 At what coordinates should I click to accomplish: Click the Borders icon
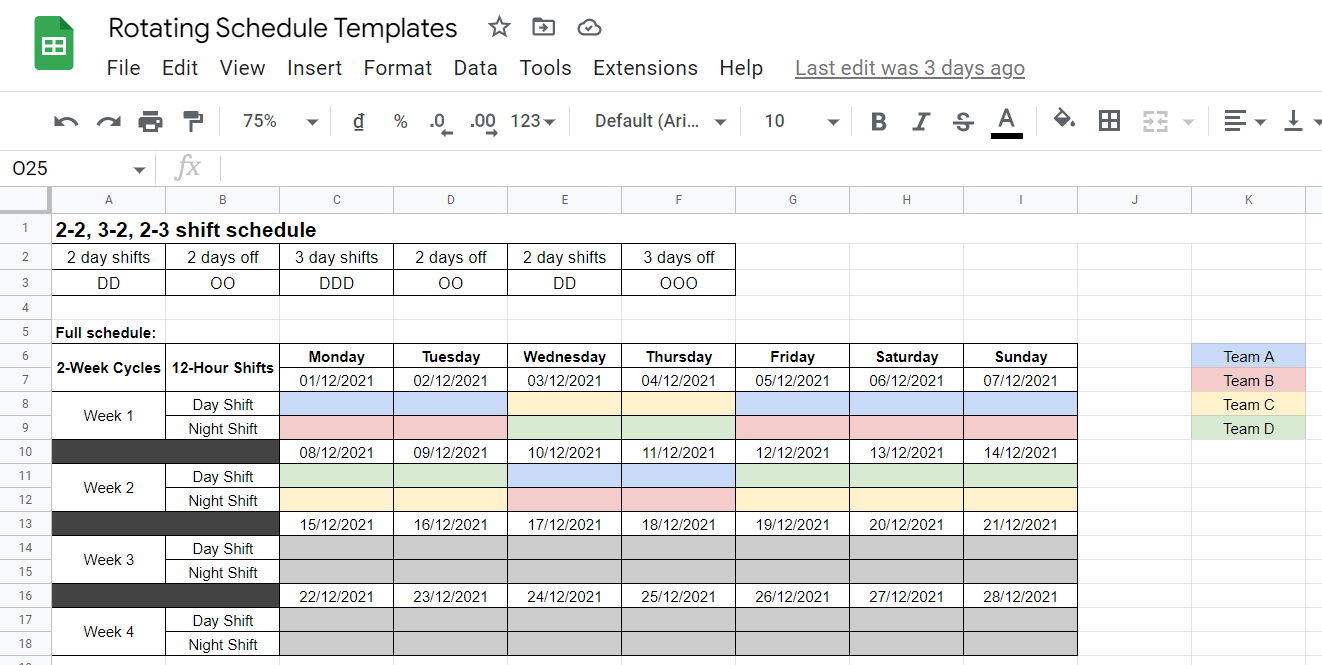[x=1109, y=120]
